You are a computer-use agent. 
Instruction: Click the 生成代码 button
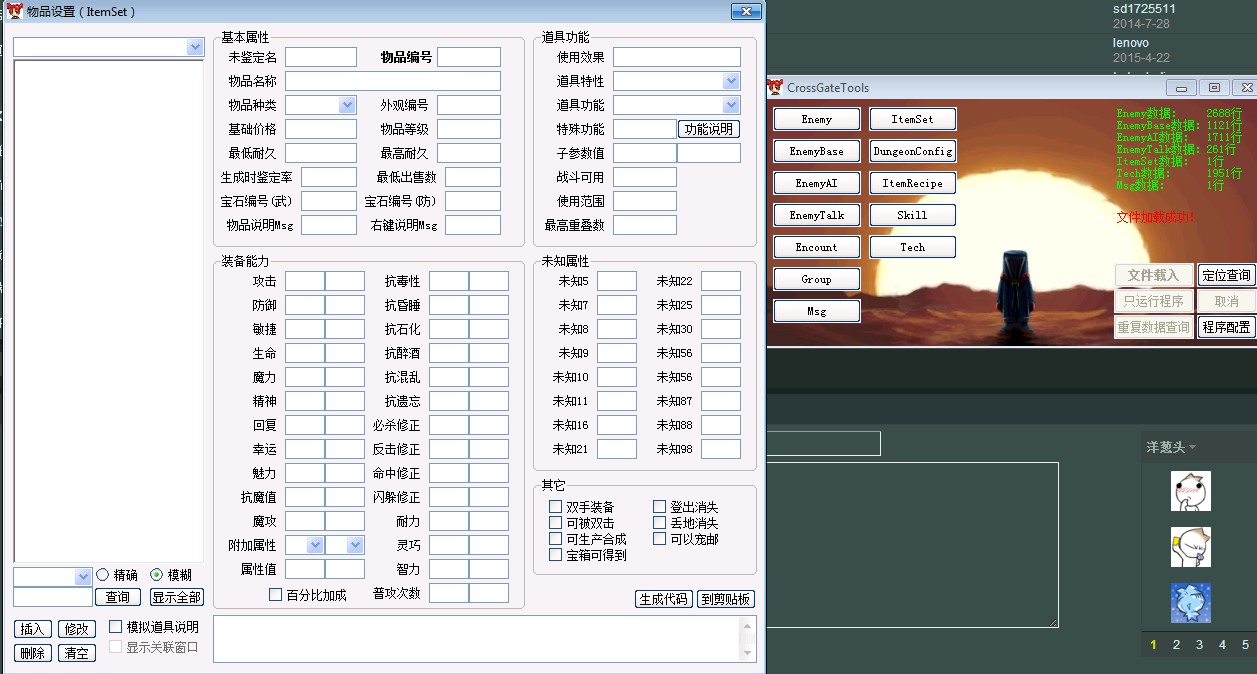pyautogui.click(x=663, y=599)
